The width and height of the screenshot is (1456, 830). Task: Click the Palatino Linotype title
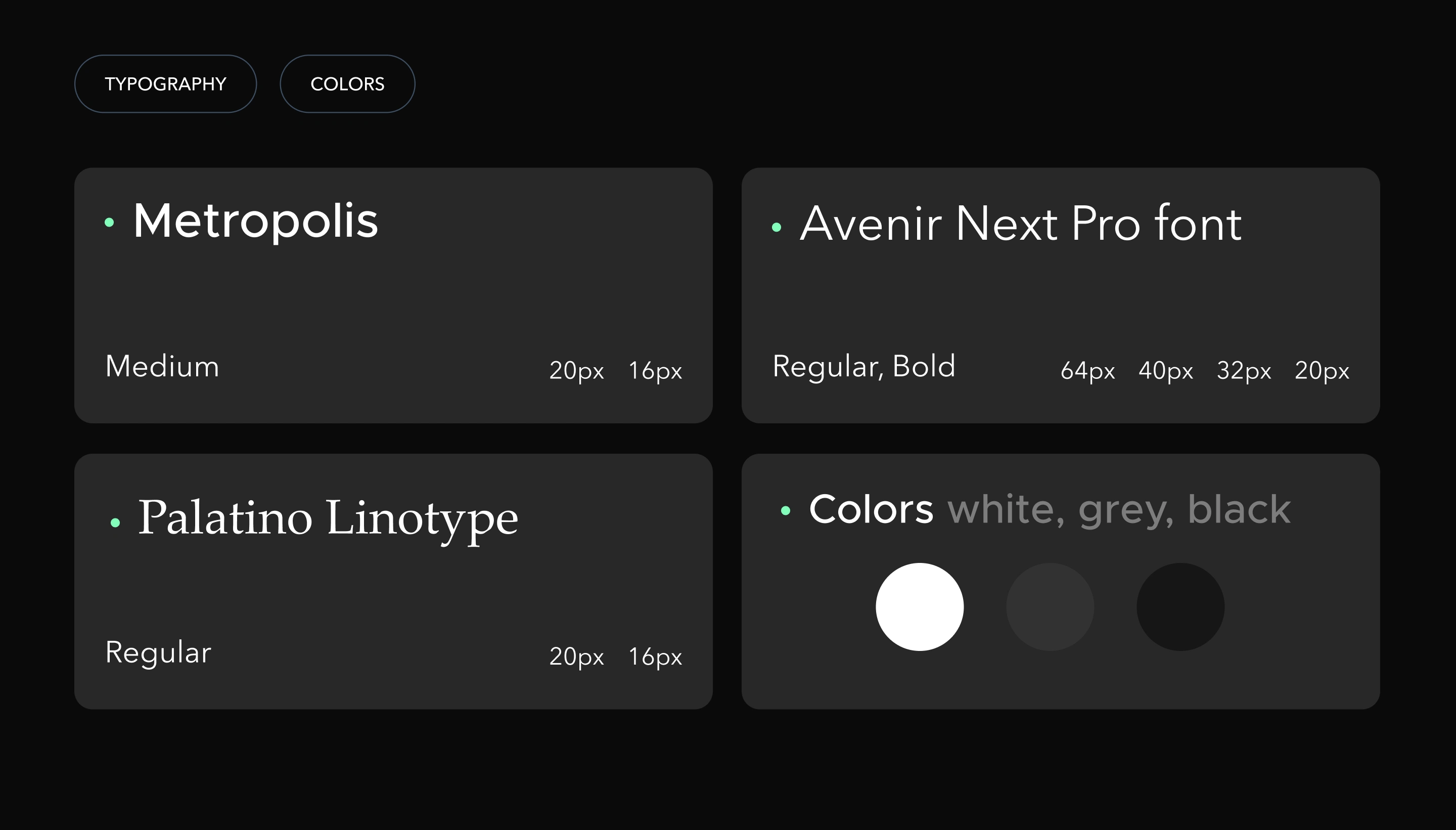(328, 519)
